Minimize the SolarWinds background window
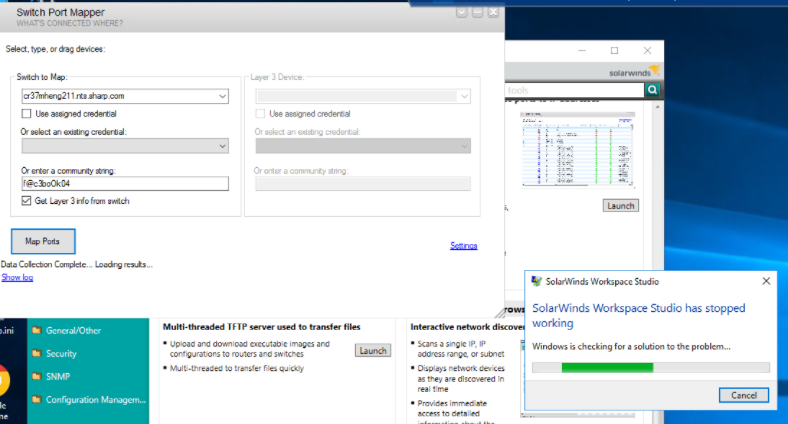The height and width of the screenshot is (424, 788). 582,51
